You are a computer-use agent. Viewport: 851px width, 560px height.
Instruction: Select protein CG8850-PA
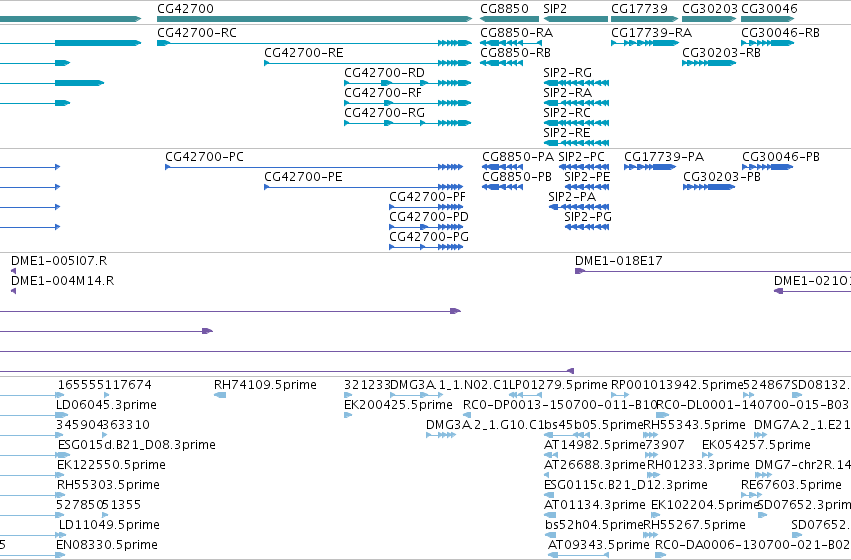coord(503,167)
